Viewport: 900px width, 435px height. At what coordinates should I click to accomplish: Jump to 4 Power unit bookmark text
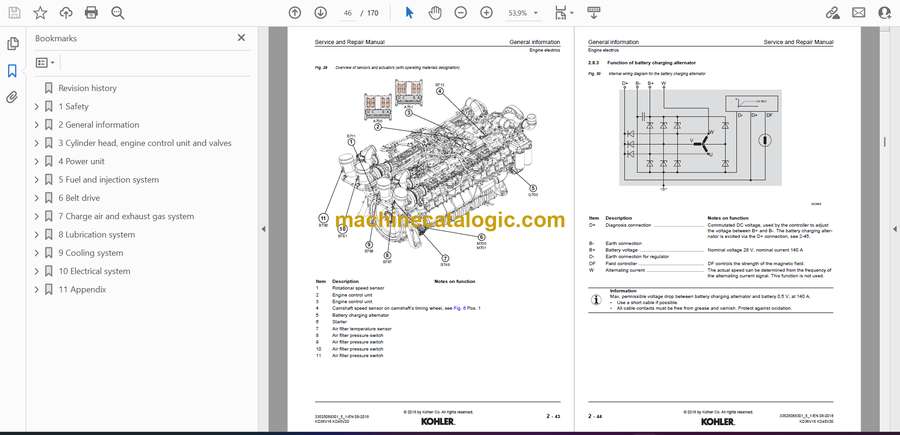tap(82, 161)
